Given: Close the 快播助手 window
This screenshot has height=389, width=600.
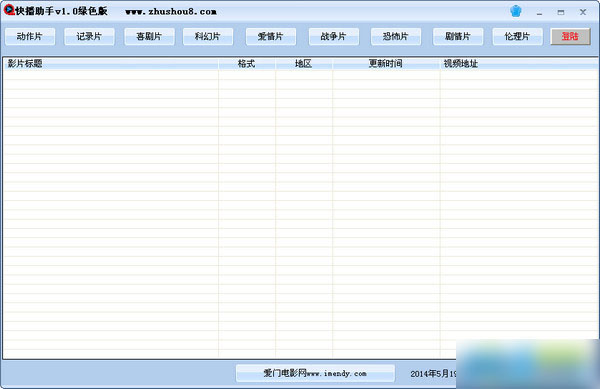Looking at the screenshot, I should (x=583, y=12).
